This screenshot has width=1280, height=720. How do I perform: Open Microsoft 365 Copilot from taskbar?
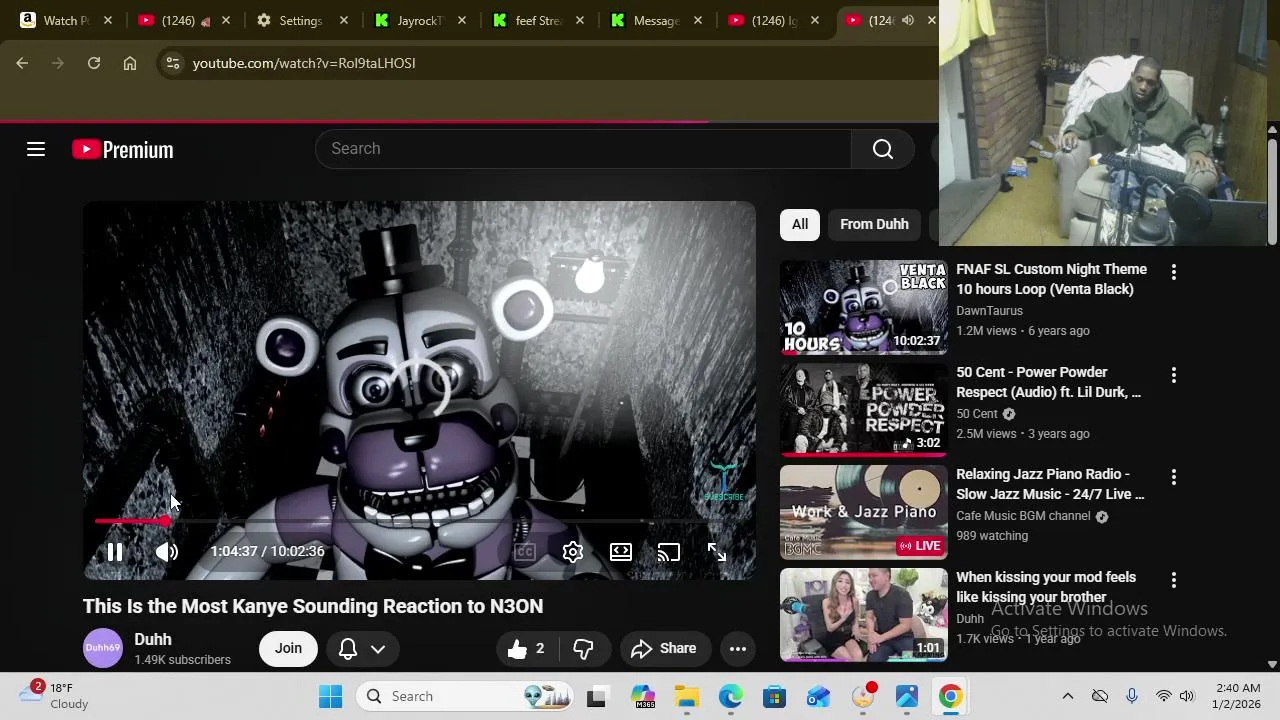coord(642,696)
